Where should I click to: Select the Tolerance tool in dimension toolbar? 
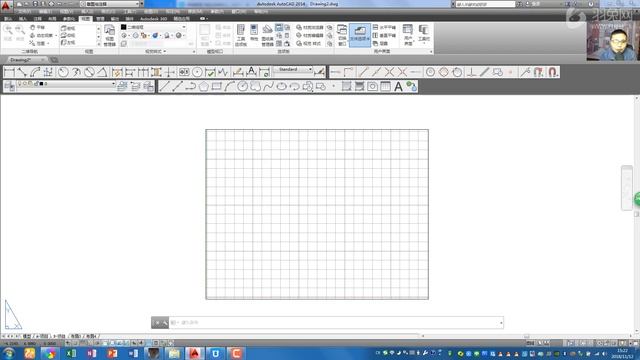click(184, 73)
